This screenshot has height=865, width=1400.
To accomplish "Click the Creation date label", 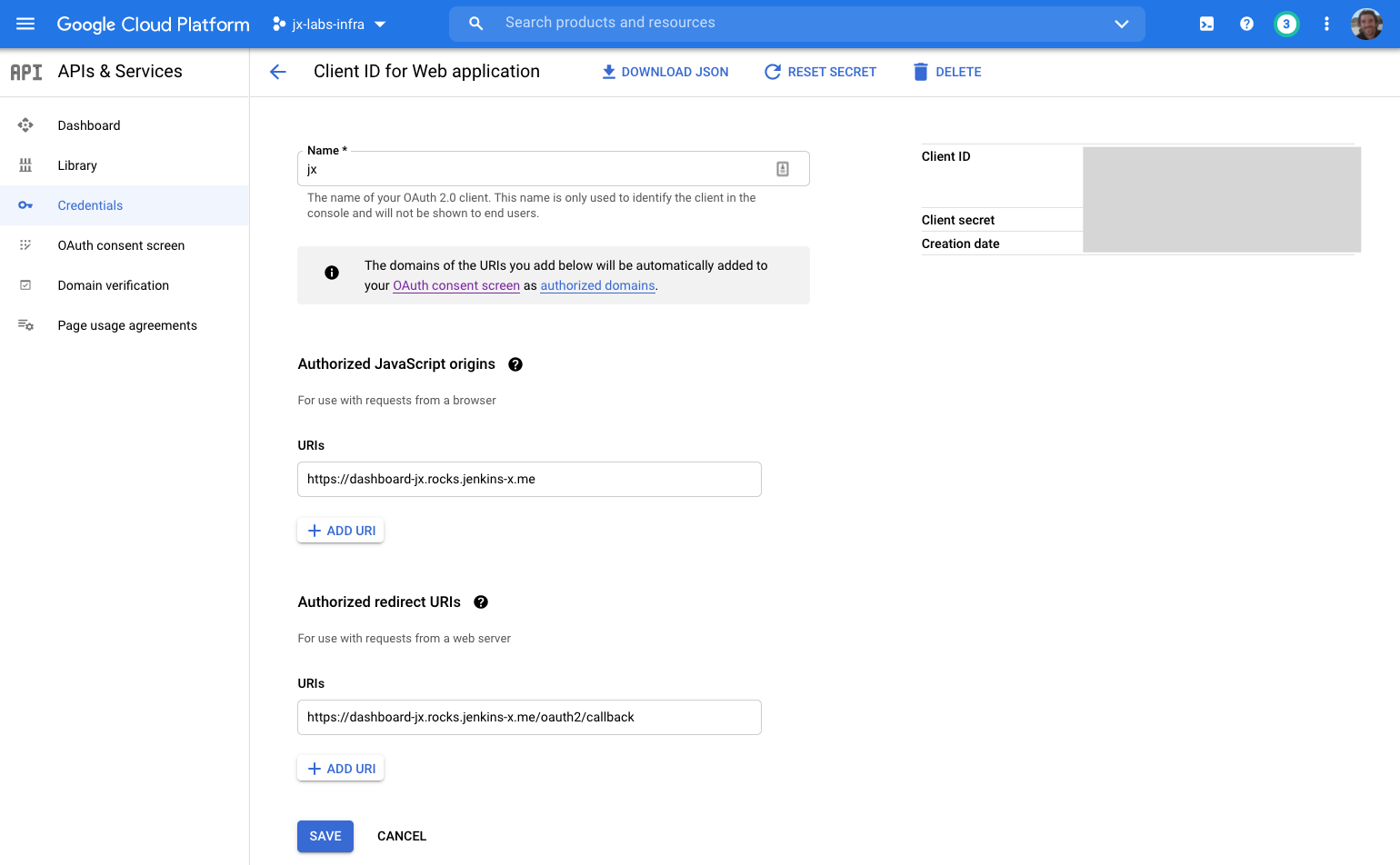I will coord(960,244).
